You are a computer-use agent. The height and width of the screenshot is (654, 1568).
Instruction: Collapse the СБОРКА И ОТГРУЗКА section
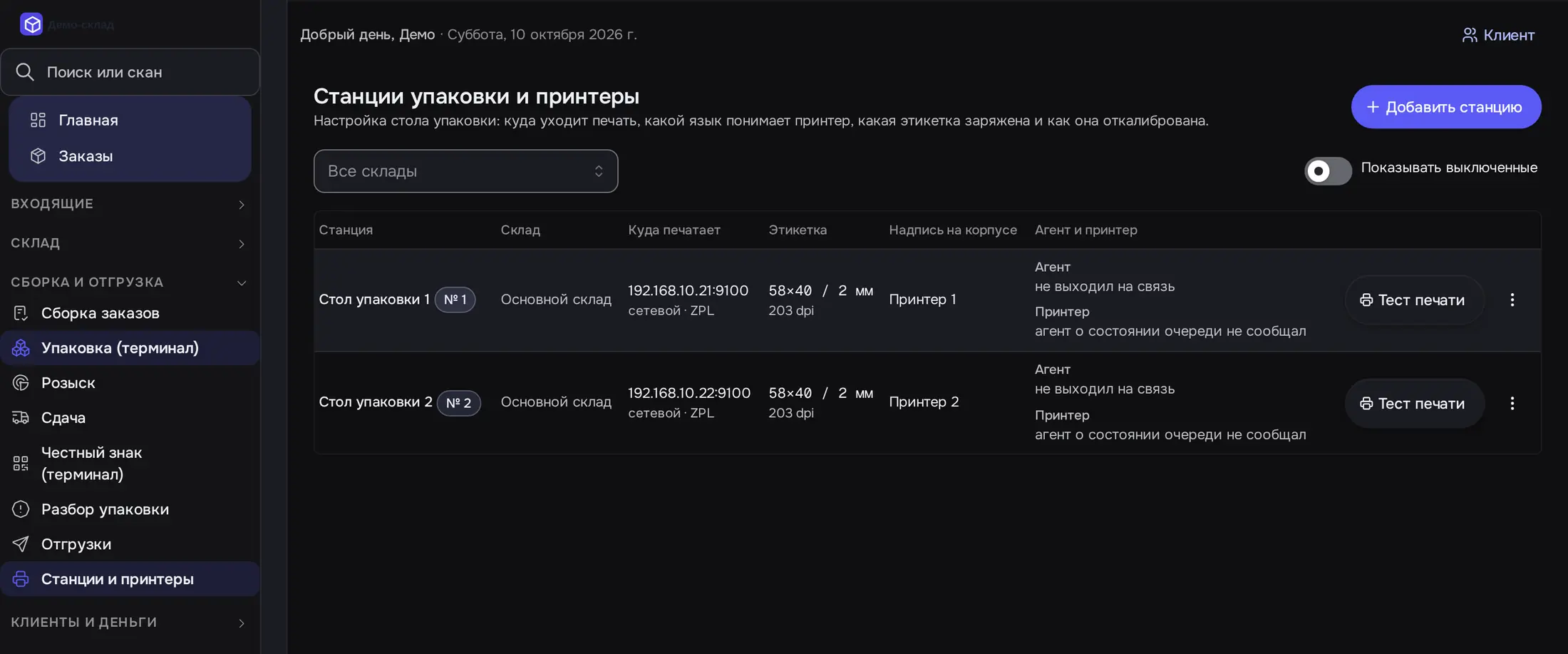[130, 282]
